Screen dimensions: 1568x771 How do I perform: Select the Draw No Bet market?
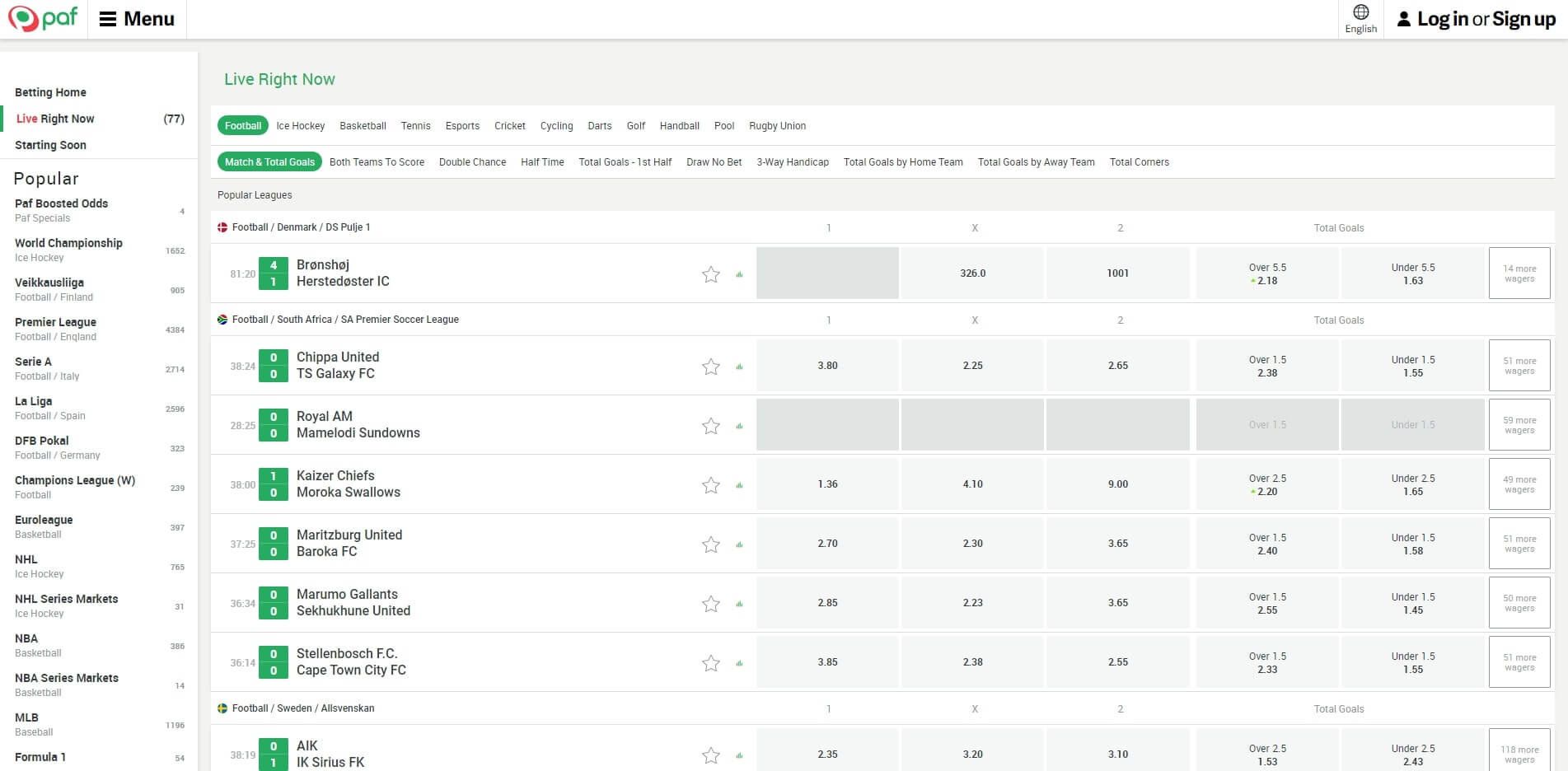click(x=714, y=162)
